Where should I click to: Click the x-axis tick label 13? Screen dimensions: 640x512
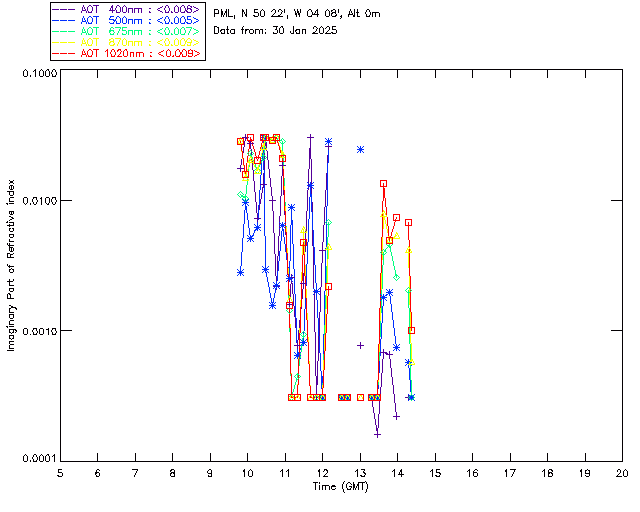[x=360, y=473]
